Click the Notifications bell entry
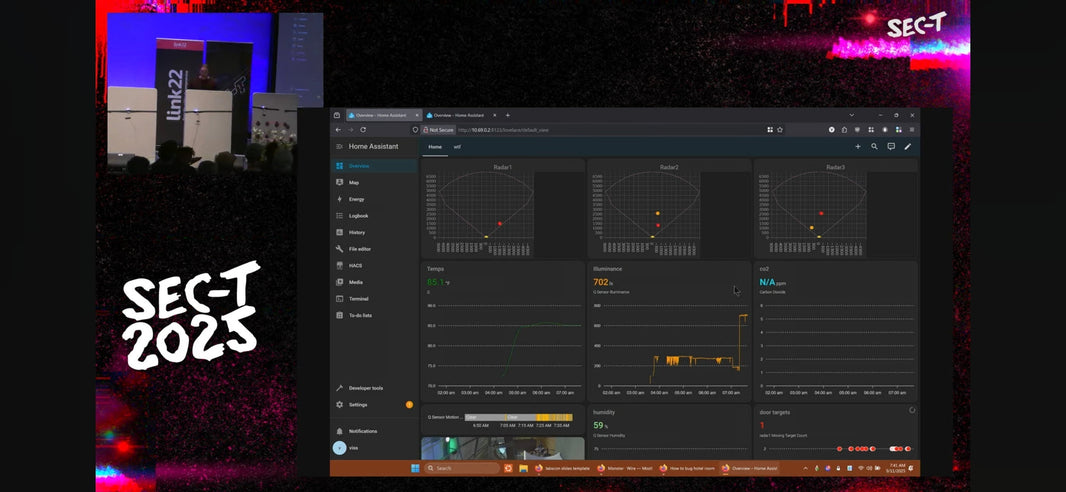1066x492 pixels. pos(362,431)
